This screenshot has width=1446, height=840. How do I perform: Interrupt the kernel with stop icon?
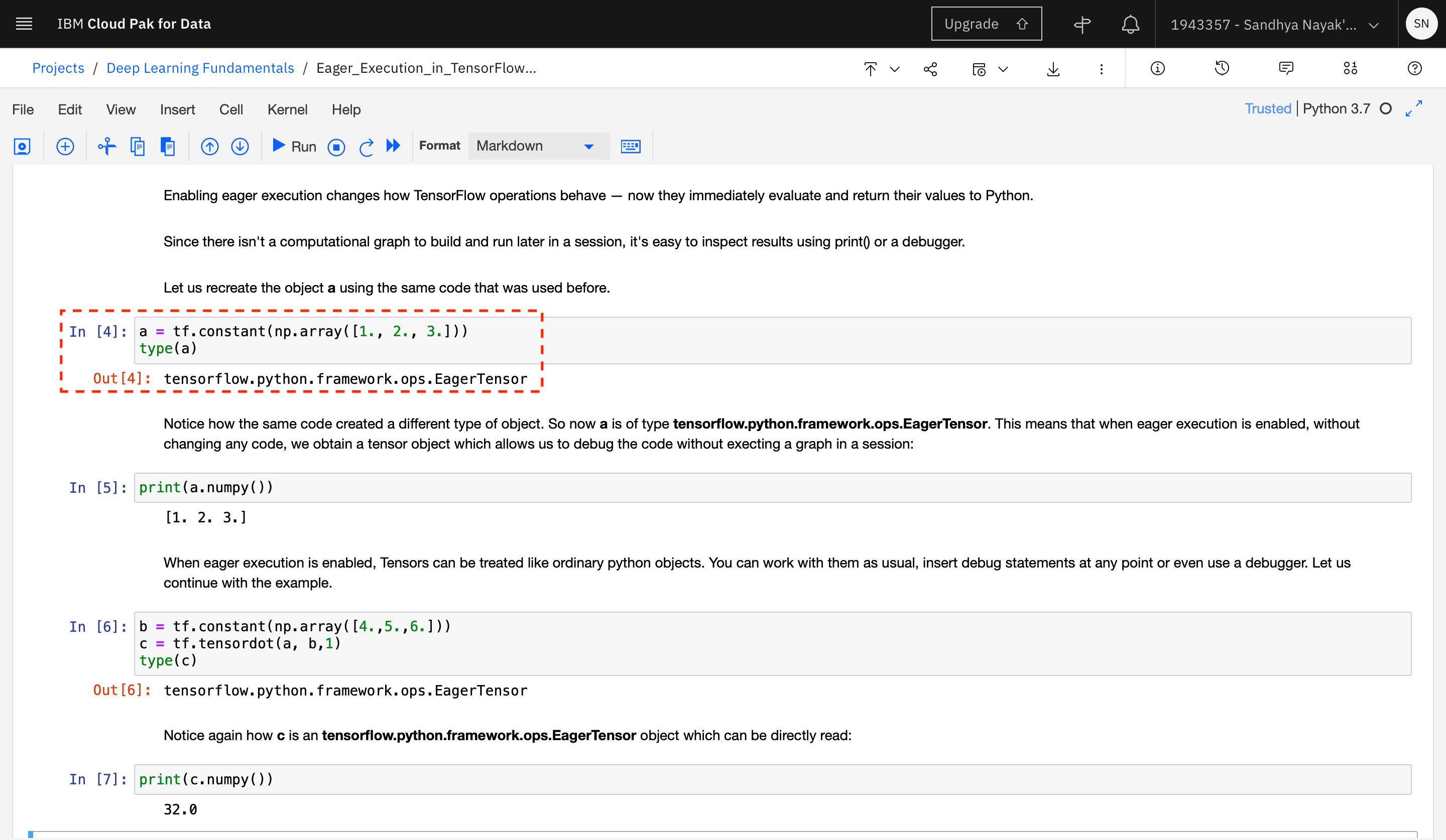[336, 147]
